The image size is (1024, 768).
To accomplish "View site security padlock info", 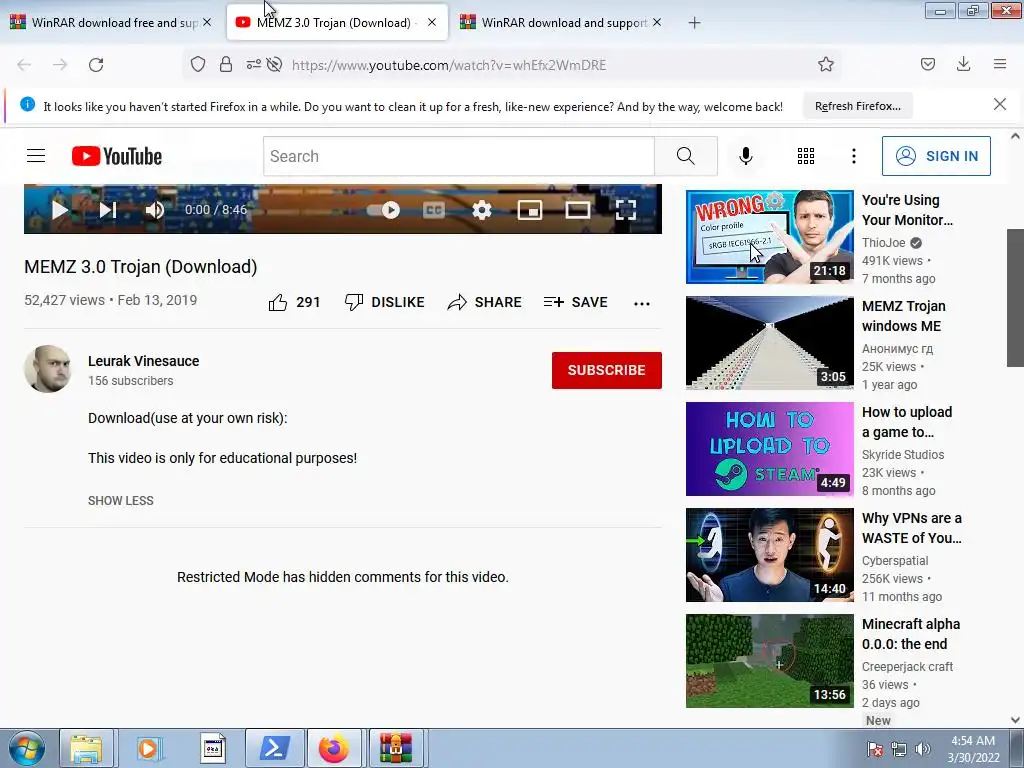I will click(x=226, y=64).
